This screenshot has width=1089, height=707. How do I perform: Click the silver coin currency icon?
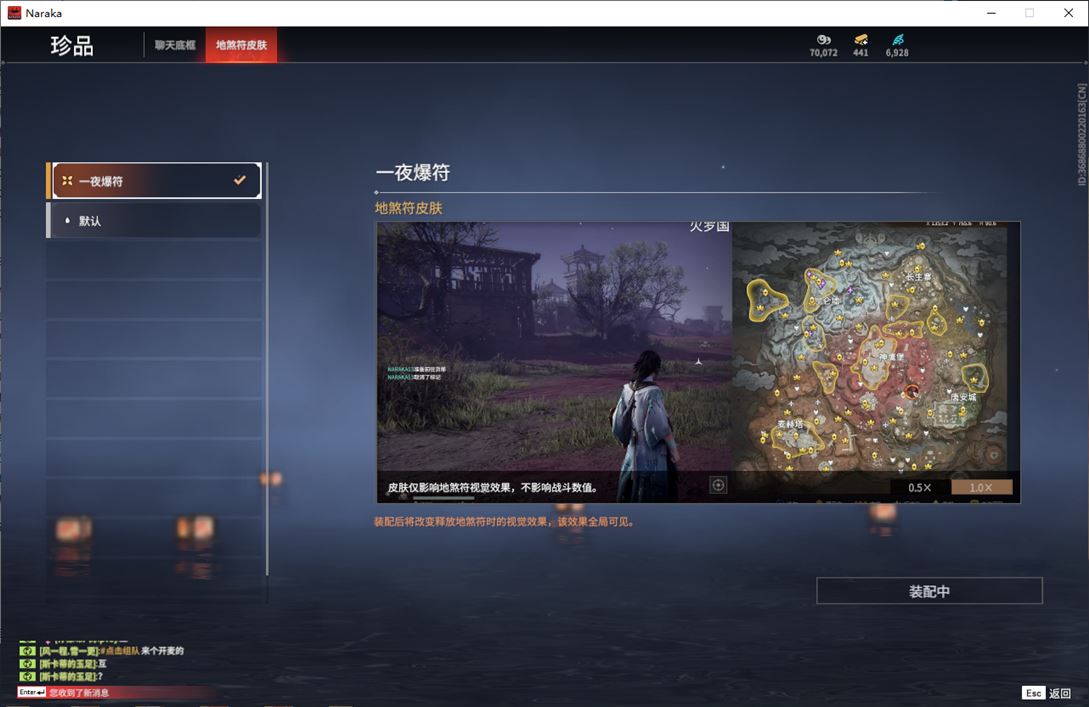(824, 40)
